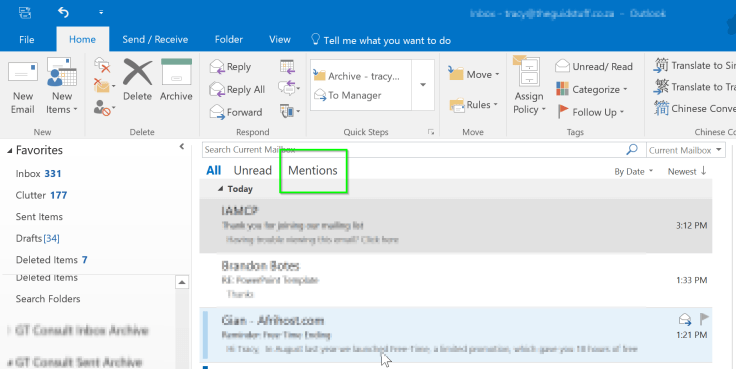Open Deleted Items favorite showing 7
Image resolution: width=736 pixels, height=369 pixels.
(x=52, y=260)
